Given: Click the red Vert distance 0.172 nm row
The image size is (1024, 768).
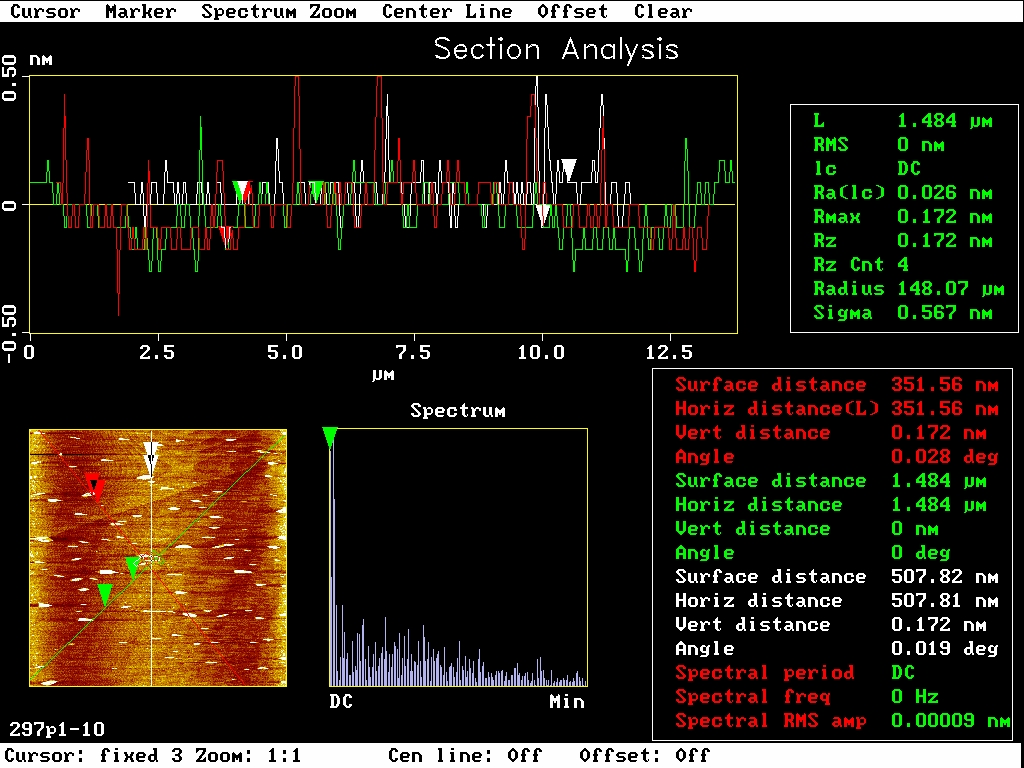Looking at the screenshot, I should pos(831,433).
